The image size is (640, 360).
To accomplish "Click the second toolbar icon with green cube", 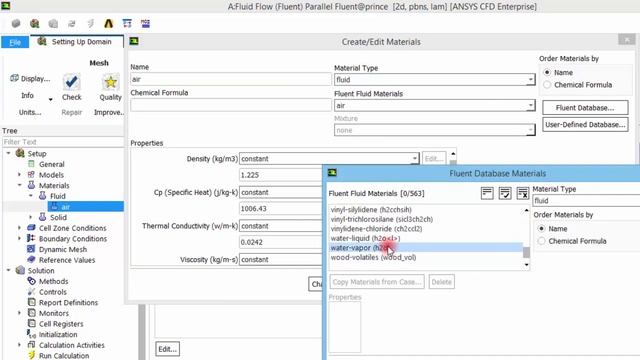I will tap(35, 24).
